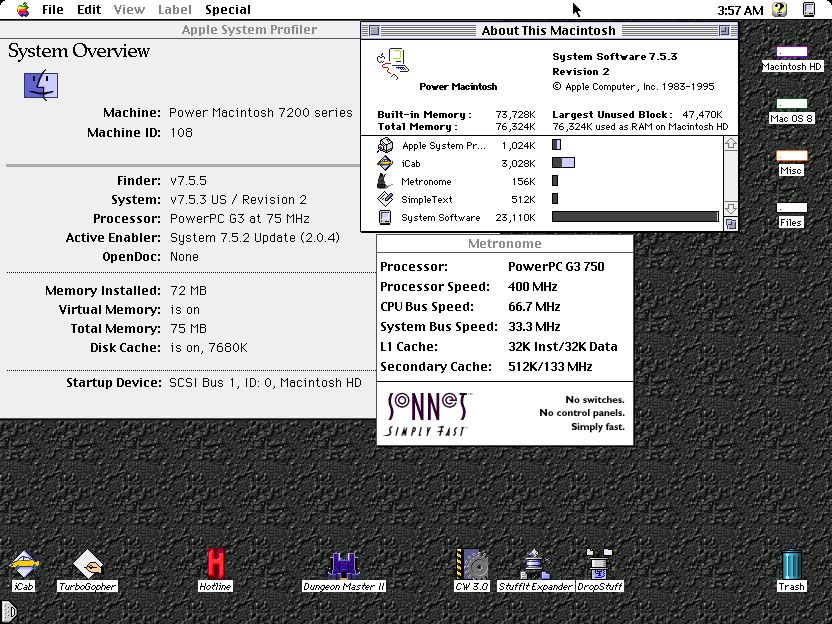Select the Dungeon Master II icon
This screenshot has height=624, width=832.
[x=344, y=565]
